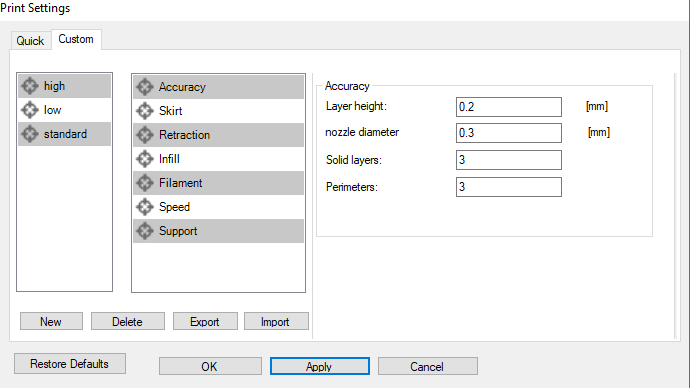
Task: Click the gear icon beside low profile
Action: [x=30, y=110]
